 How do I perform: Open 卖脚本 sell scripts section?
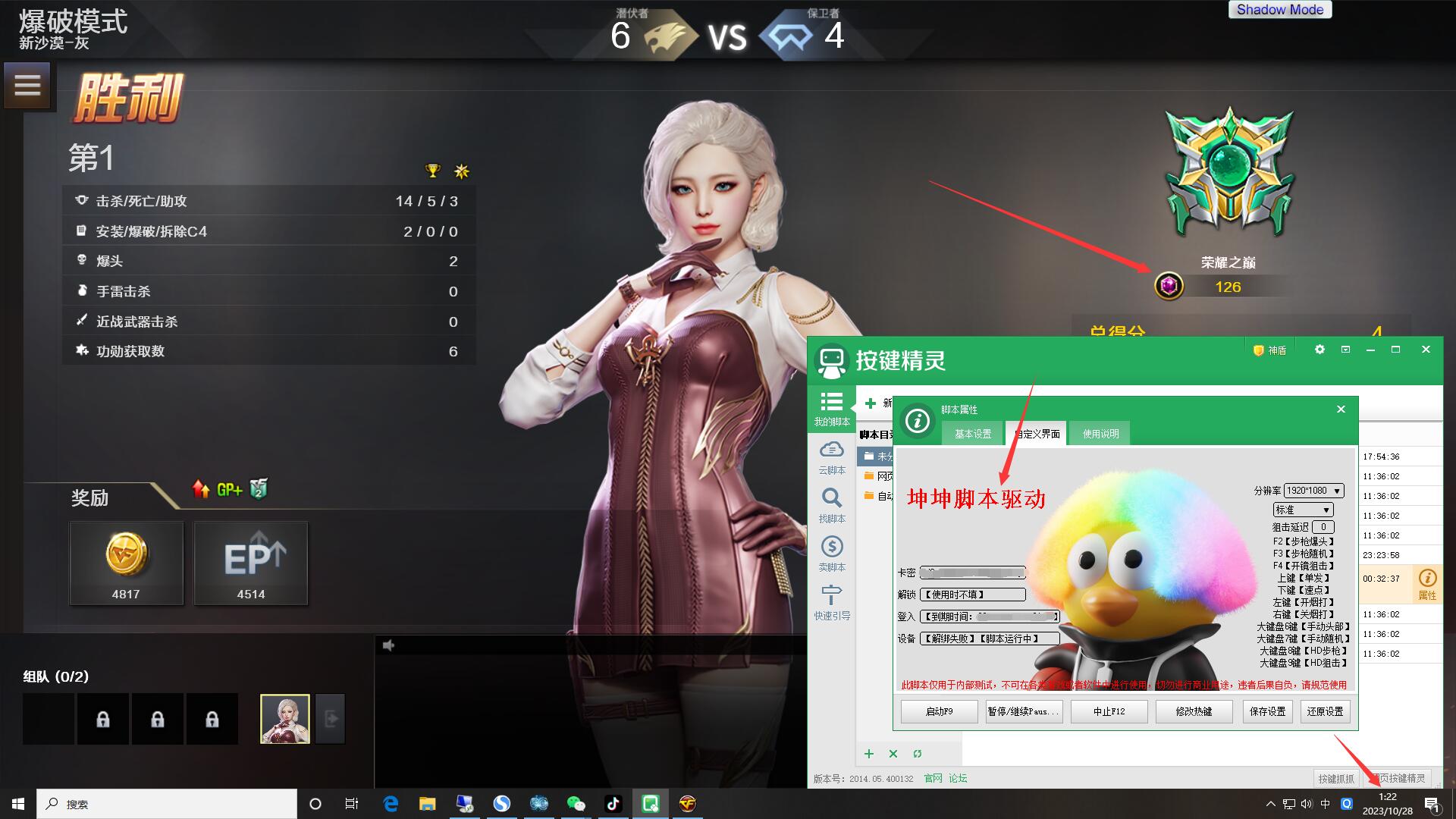tap(832, 554)
